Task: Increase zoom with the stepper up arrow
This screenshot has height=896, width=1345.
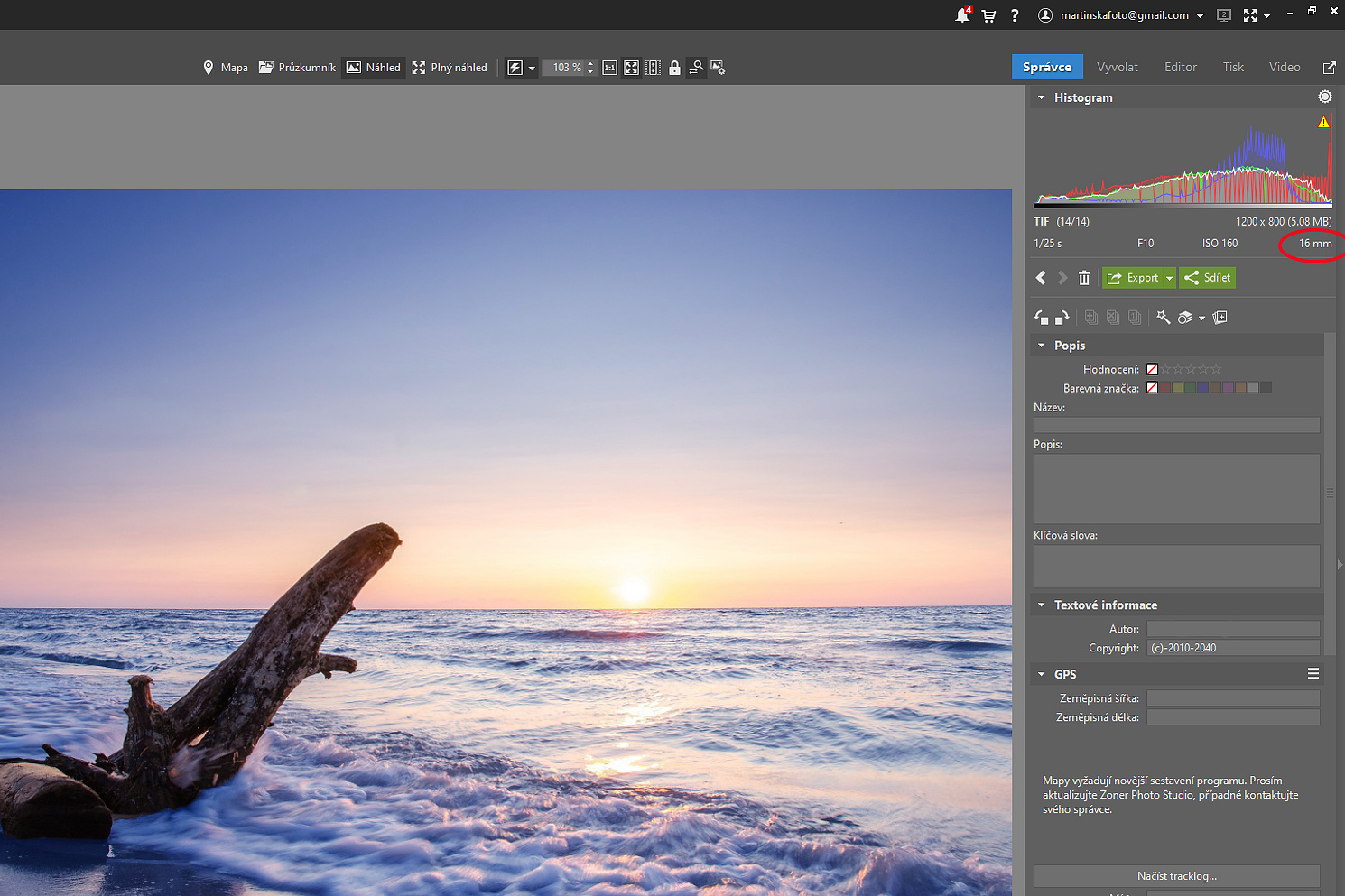Action: point(590,64)
